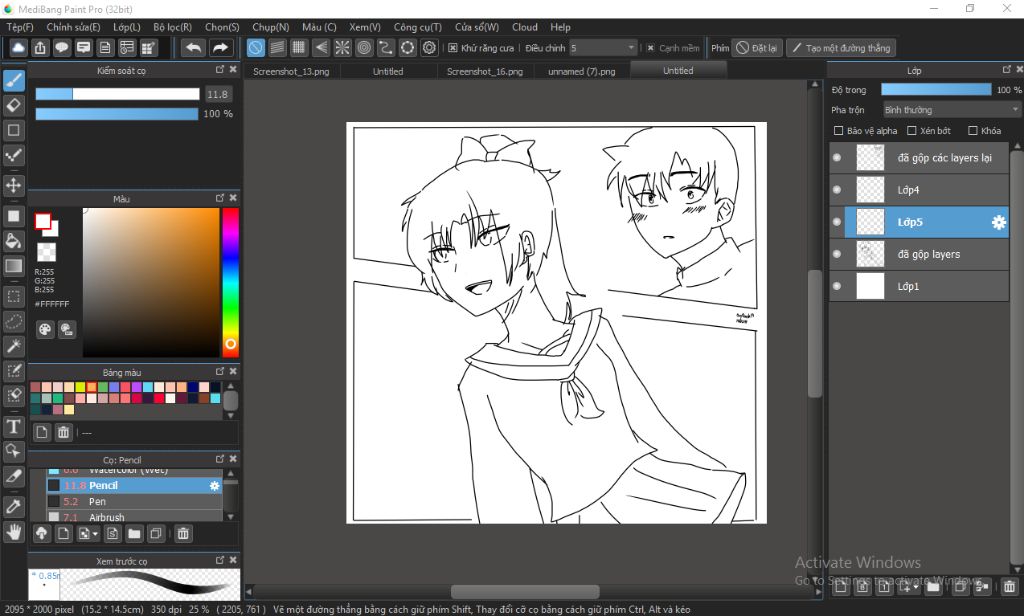The width and height of the screenshot is (1024, 616).
Task: Click Tạo một đường thẳng button
Action: pos(840,48)
